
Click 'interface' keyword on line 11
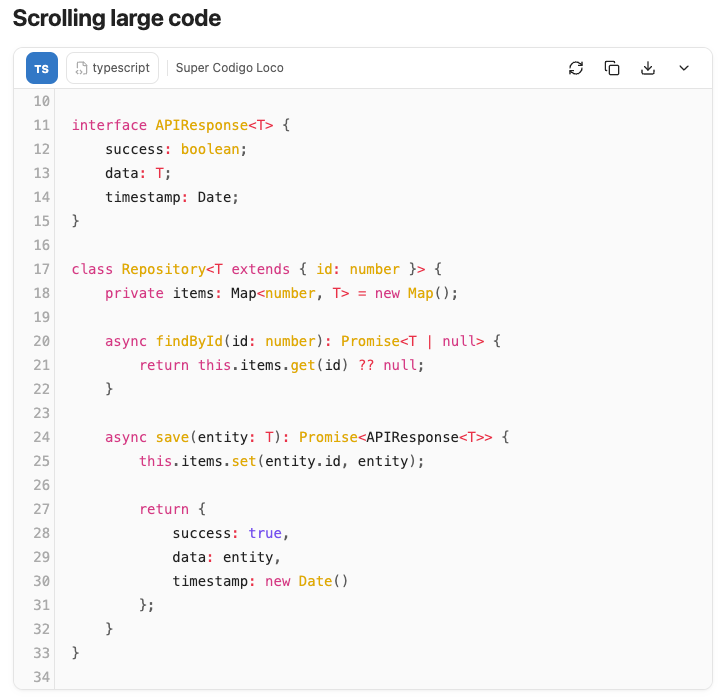click(109, 125)
